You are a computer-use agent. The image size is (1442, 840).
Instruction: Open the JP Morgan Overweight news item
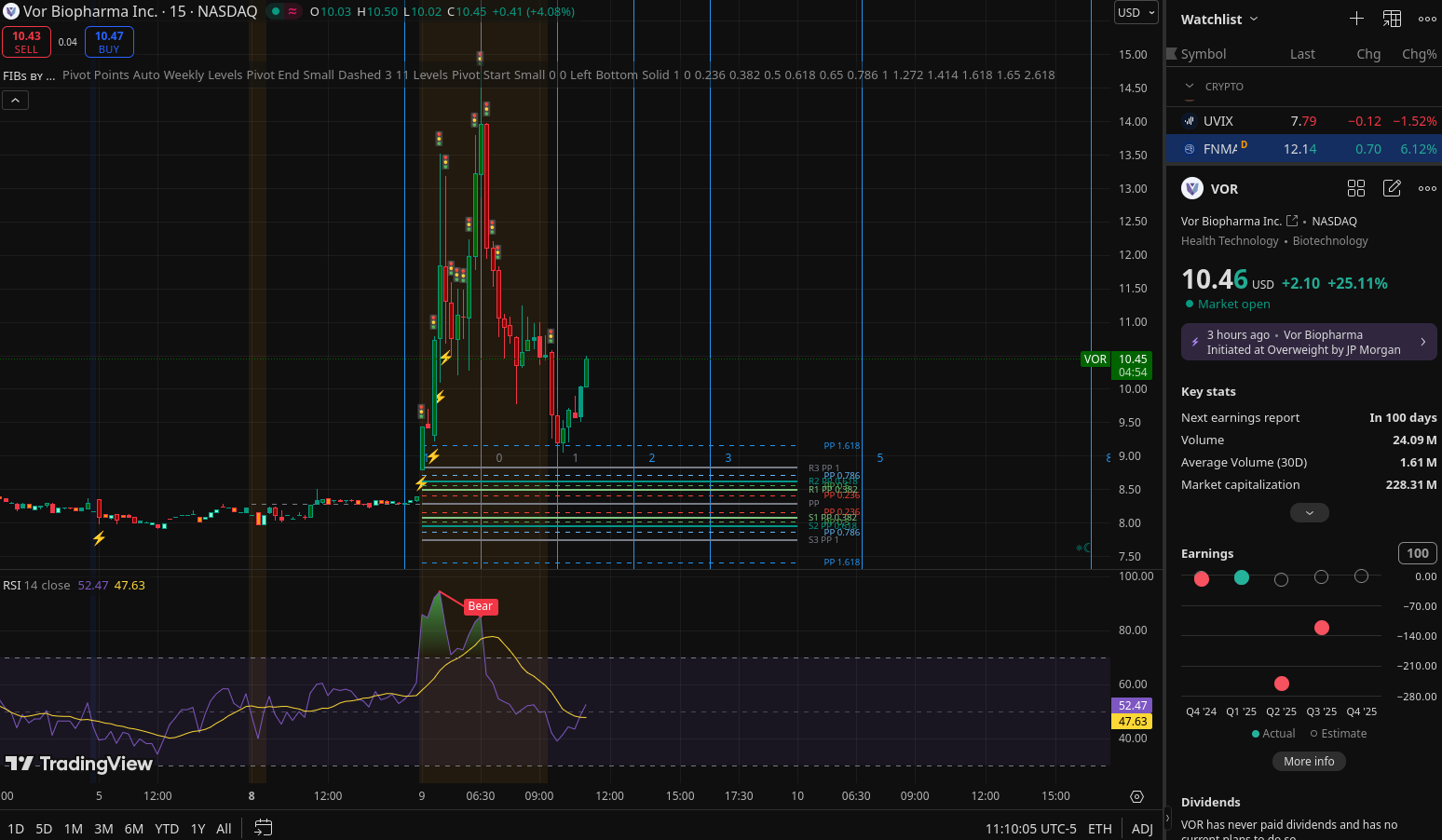click(x=1309, y=342)
